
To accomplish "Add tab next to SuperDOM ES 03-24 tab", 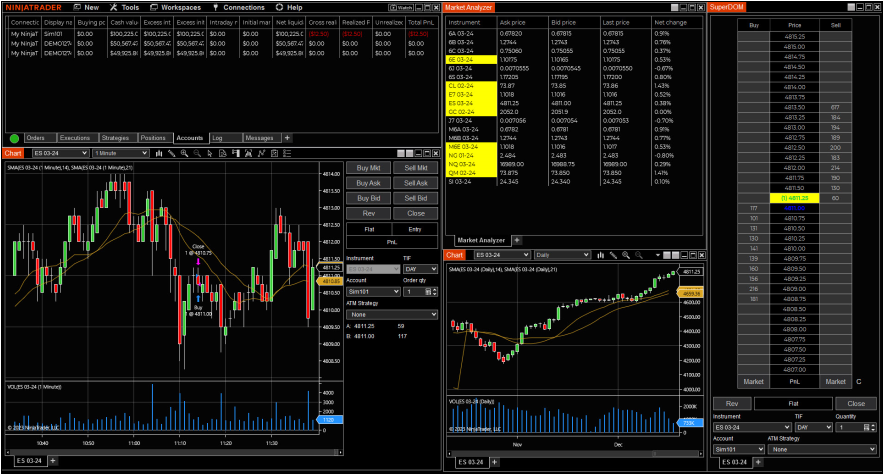I will click(x=758, y=462).
